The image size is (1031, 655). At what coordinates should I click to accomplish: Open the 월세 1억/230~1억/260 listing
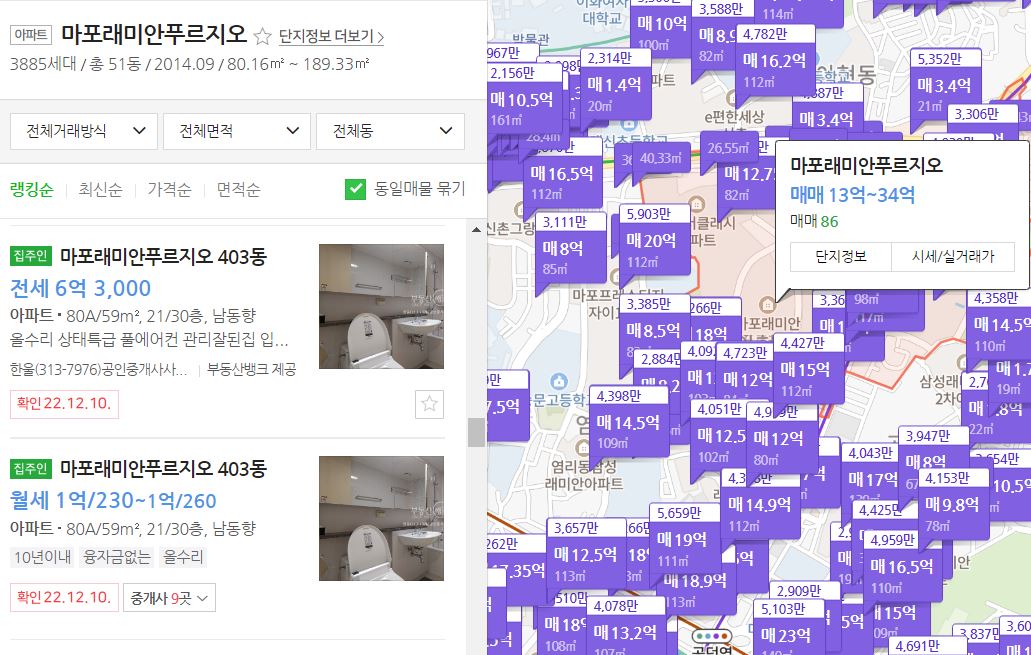(113, 500)
